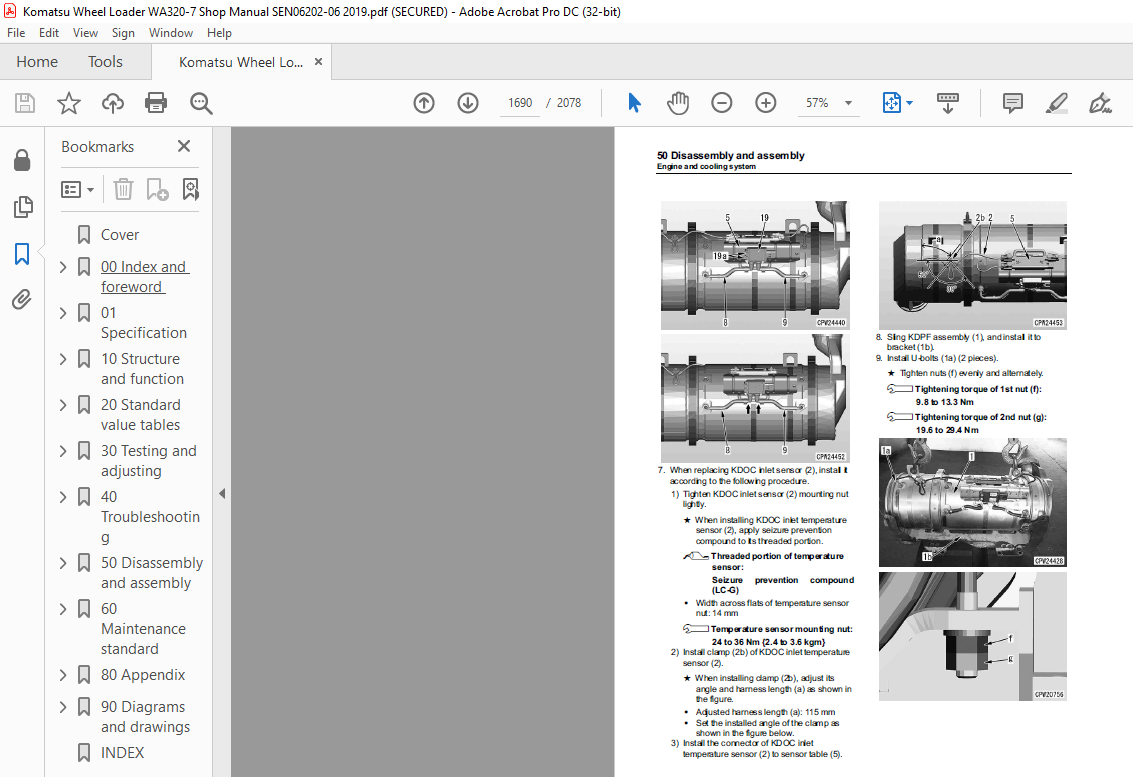Open the File menu
The height and width of the screenshot is (777, 1133).
point(16,33)
